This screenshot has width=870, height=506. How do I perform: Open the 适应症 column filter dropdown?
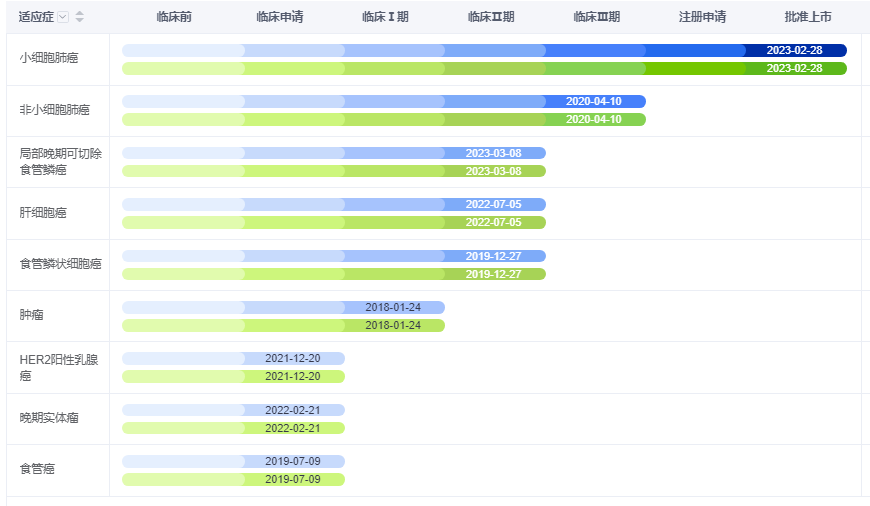(x=64, y=17)
